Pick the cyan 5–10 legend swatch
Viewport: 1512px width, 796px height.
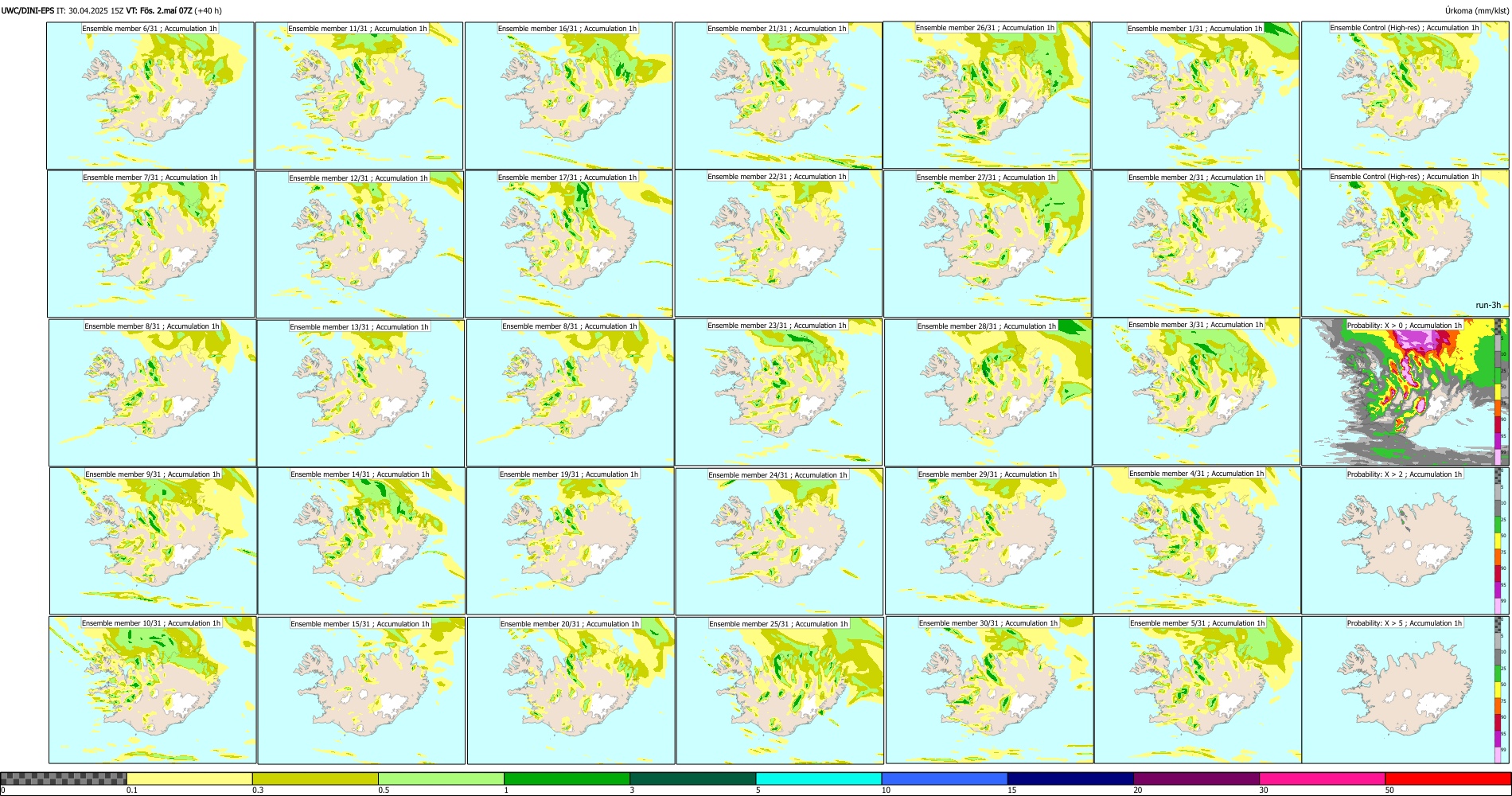(x=819, y=778)
